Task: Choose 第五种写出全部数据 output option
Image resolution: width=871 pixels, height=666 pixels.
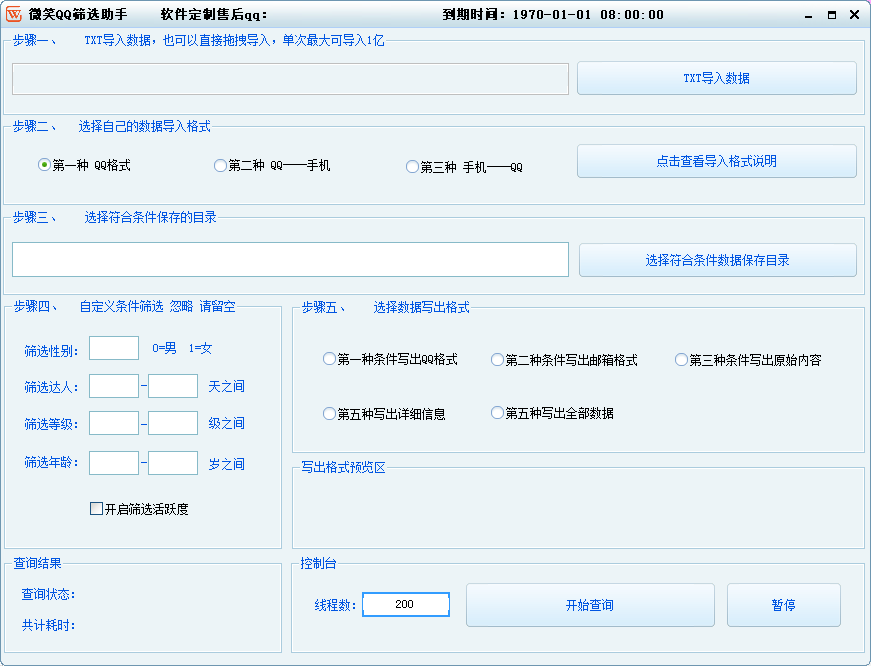Action: (497, 412)
